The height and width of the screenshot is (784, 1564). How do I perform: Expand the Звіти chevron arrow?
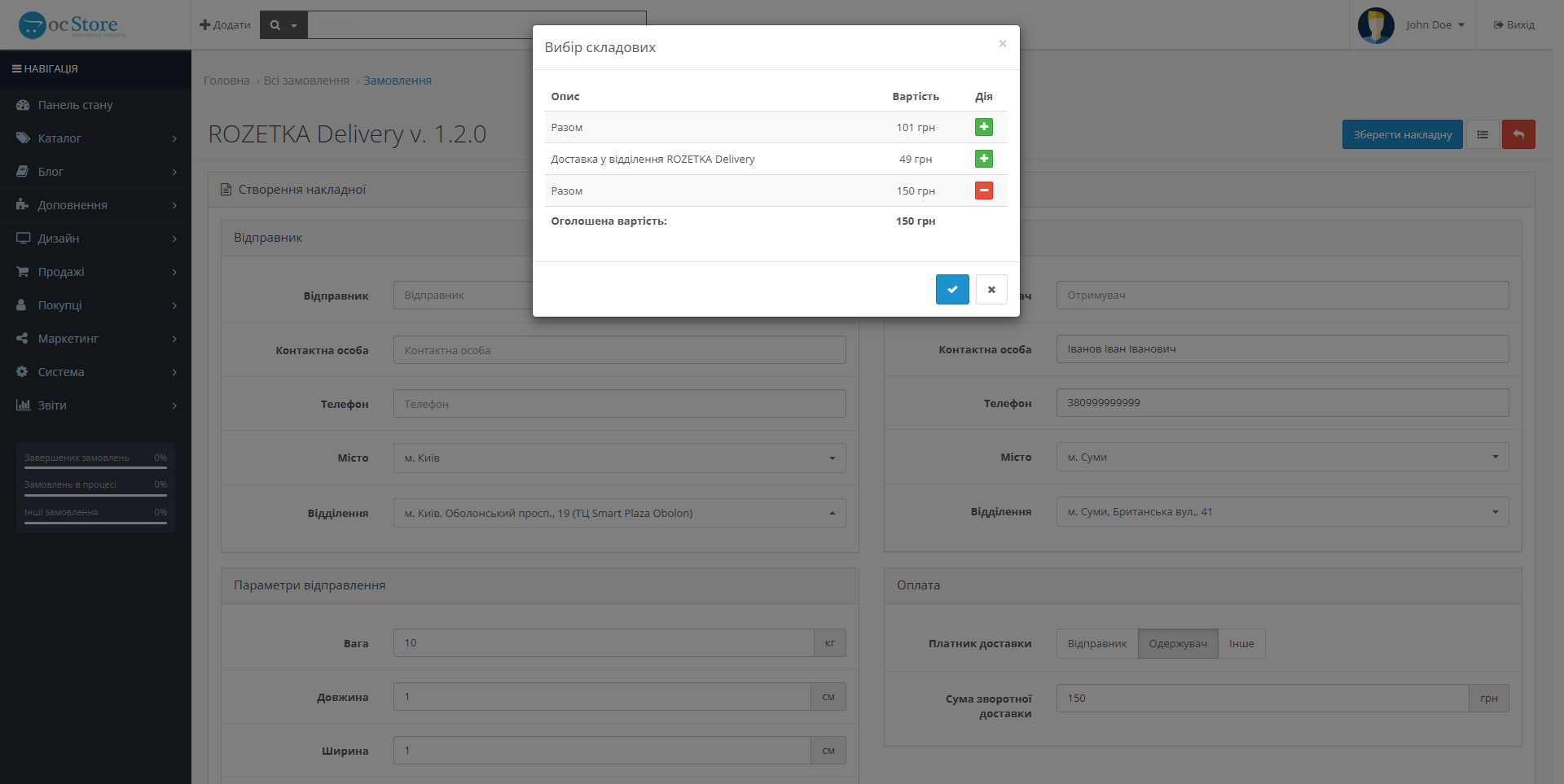[174, 405]
